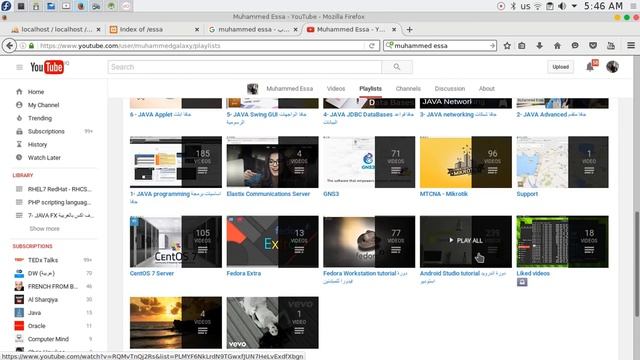Go to the Firefox home page icon
The image size is (640, 360).
tap(557, 46)
